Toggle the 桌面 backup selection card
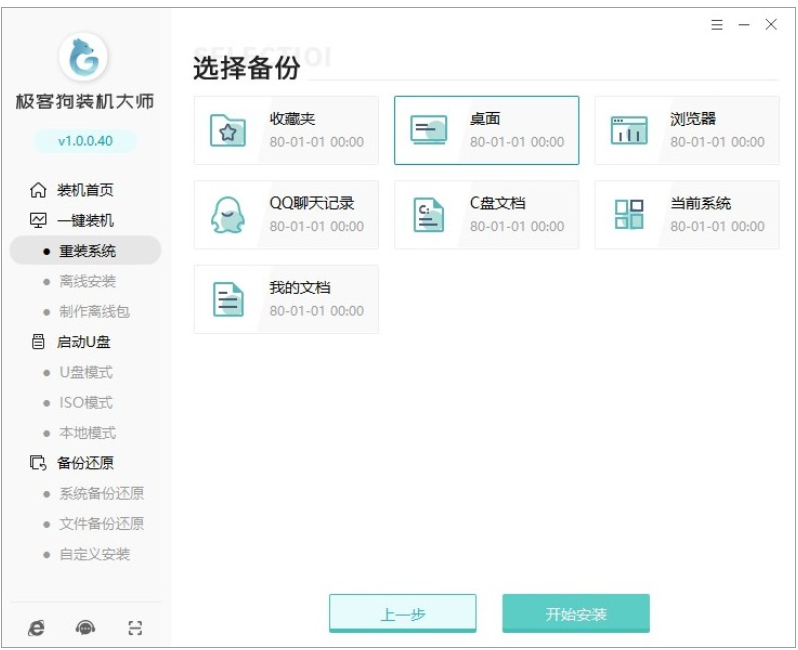 (486, 130)
